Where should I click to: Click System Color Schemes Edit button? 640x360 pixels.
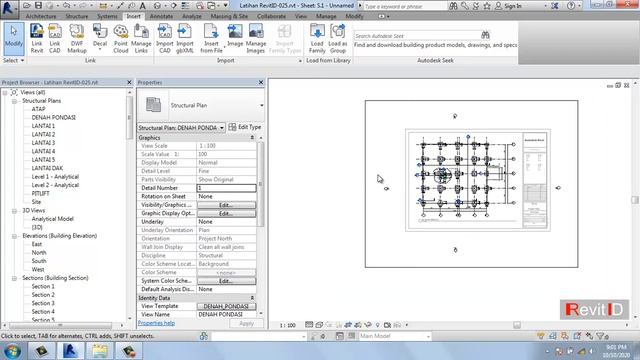[x=227, y=281]
